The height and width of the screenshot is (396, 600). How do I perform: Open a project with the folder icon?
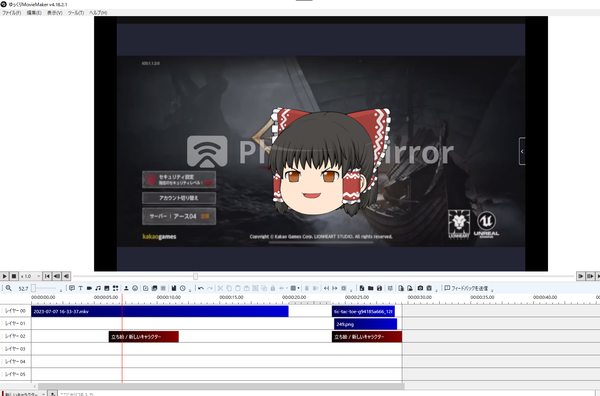(370, 288)
